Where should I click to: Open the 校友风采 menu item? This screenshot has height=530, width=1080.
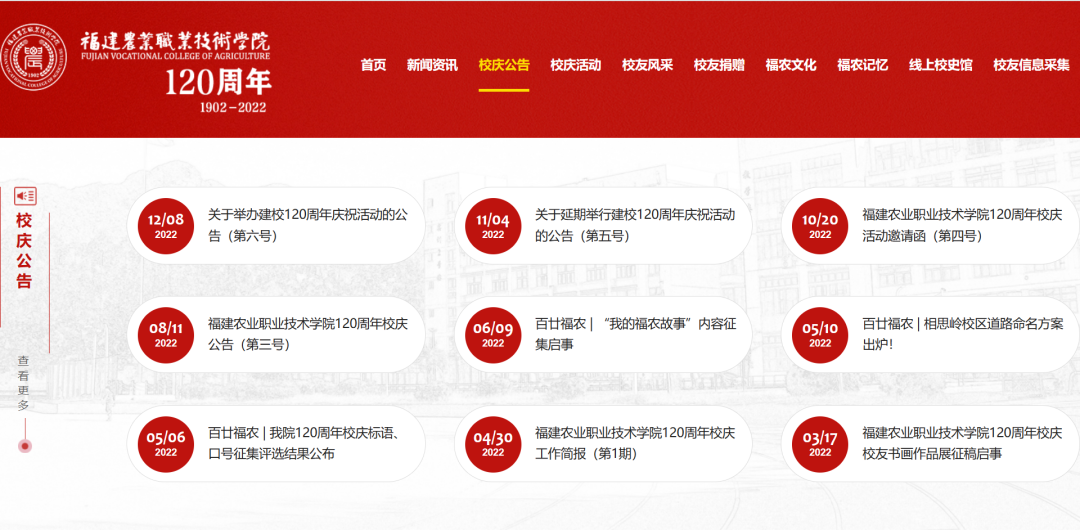tap(647, 65)
